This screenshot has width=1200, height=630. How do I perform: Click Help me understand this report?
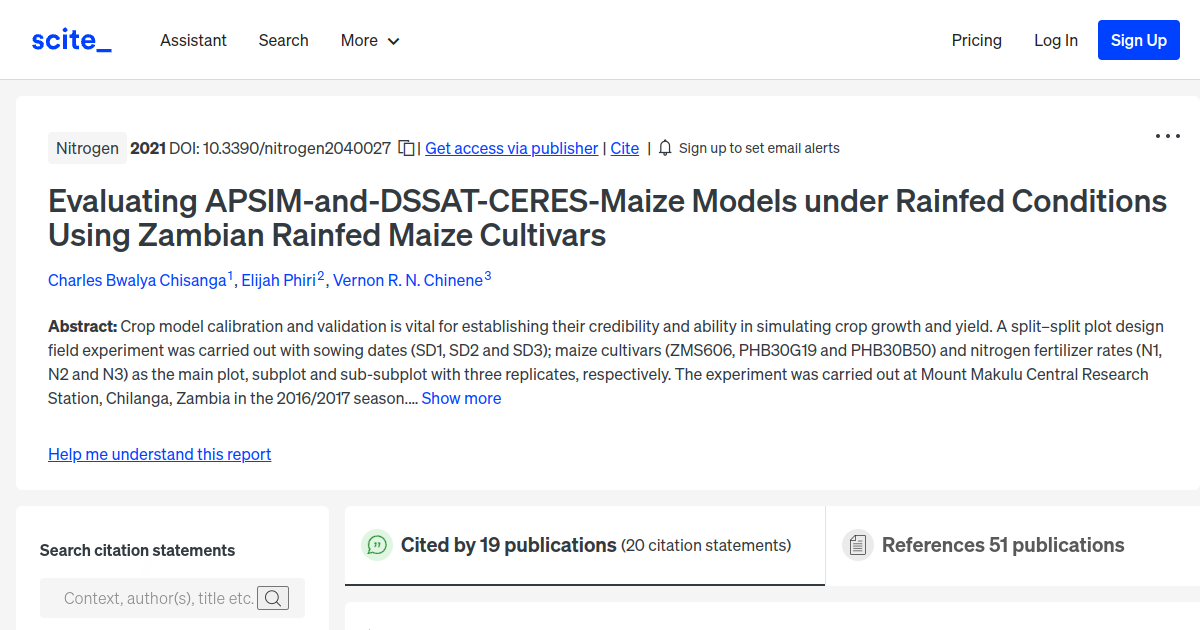[x=159, y=454]
